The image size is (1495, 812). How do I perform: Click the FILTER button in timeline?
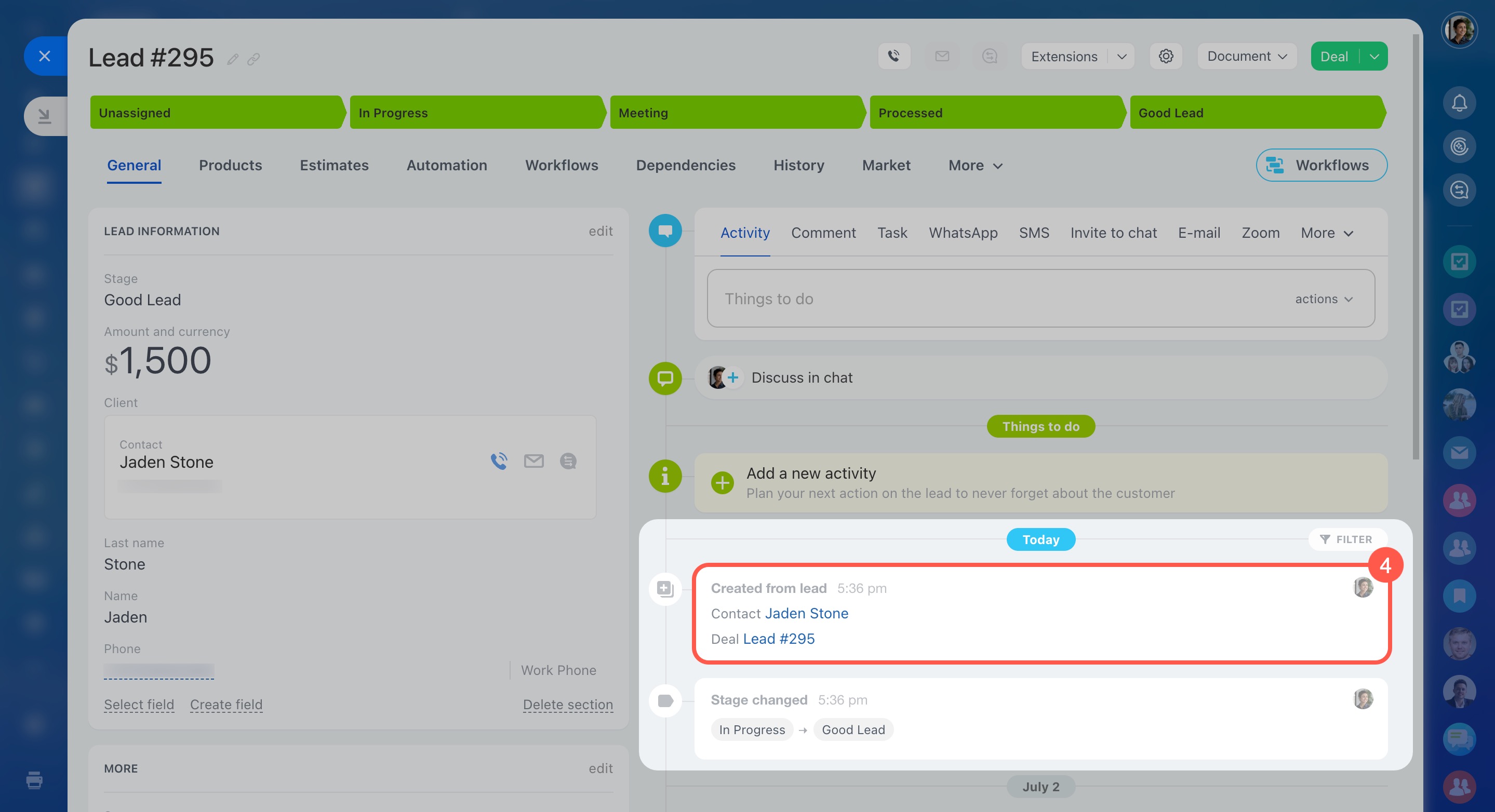point(1346,539)
